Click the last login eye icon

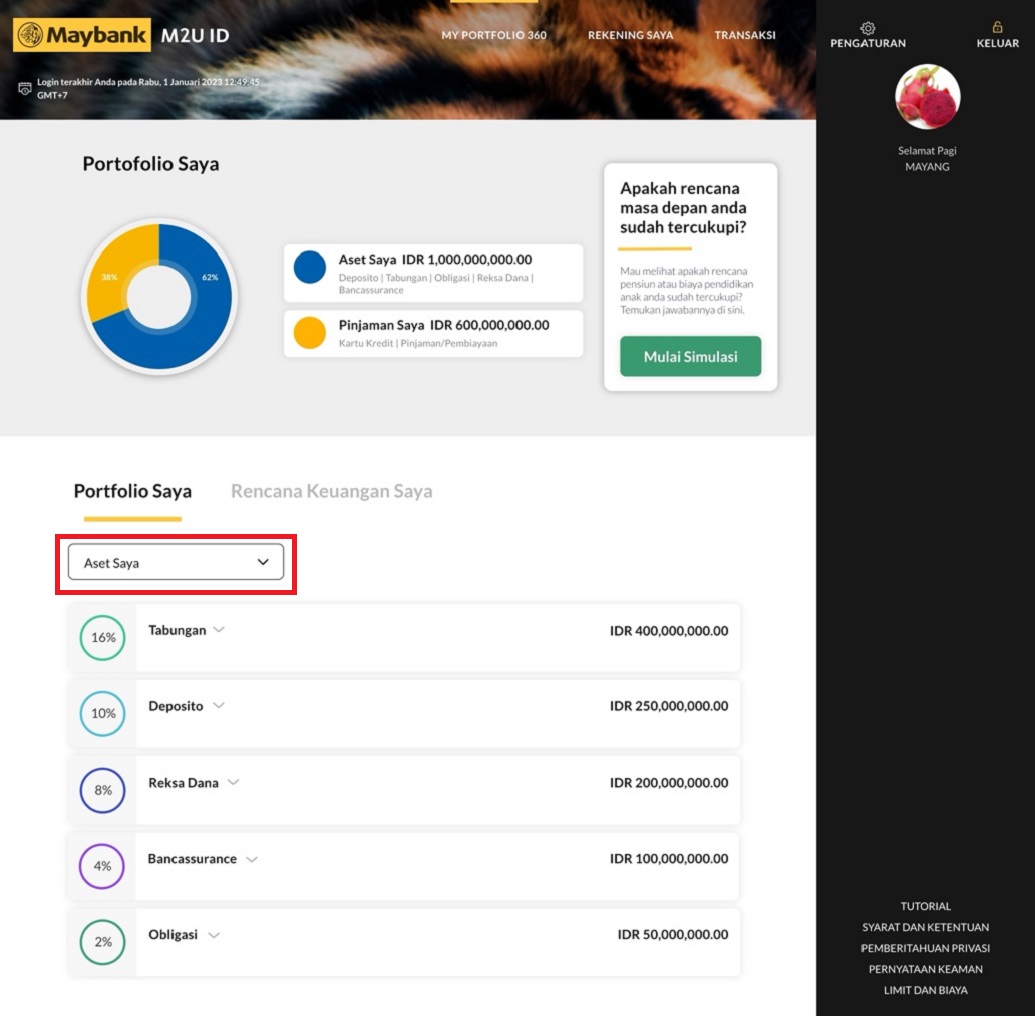click(25, 88)
